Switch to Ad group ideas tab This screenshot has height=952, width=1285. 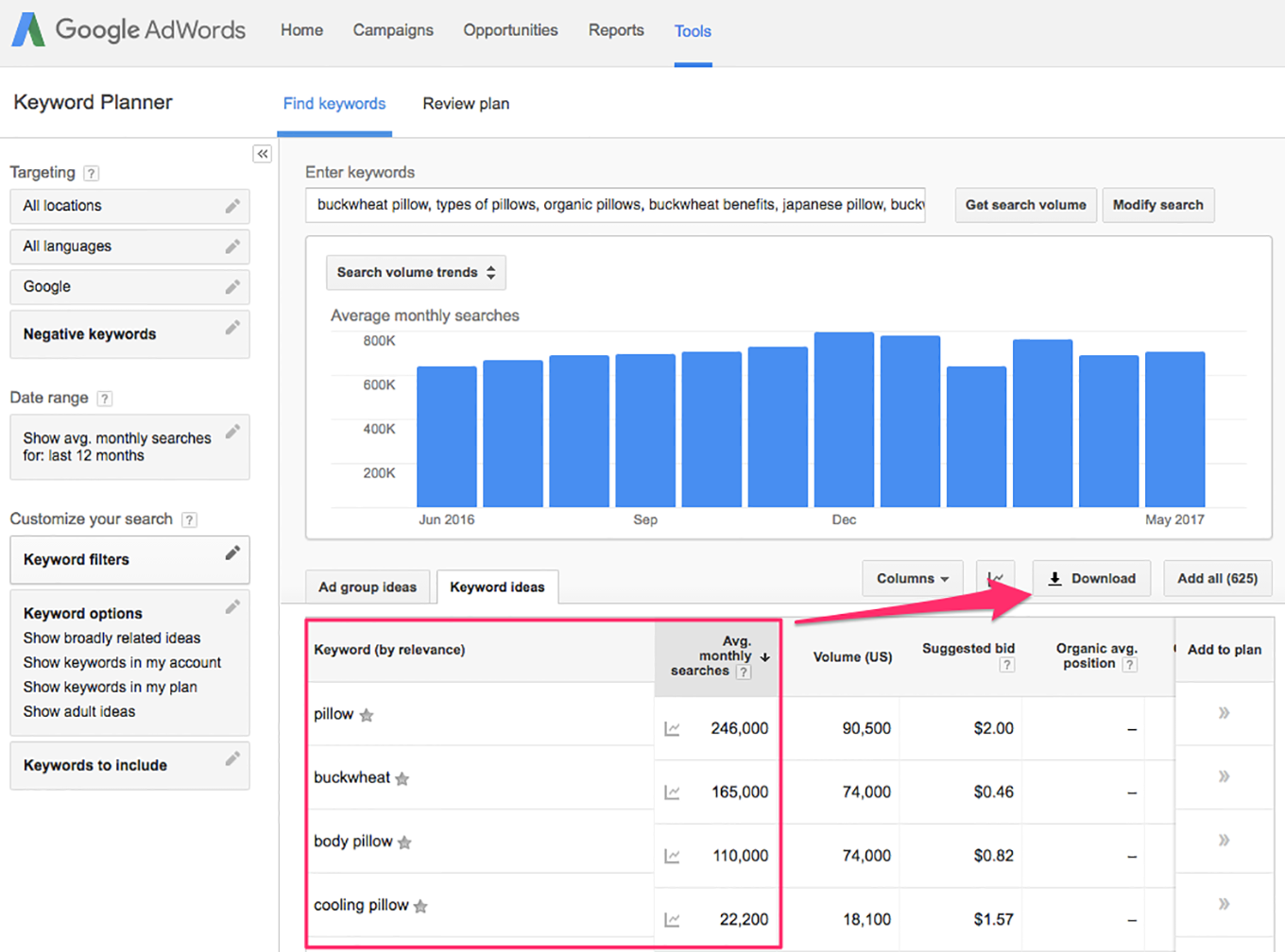(x=368, y=587)
